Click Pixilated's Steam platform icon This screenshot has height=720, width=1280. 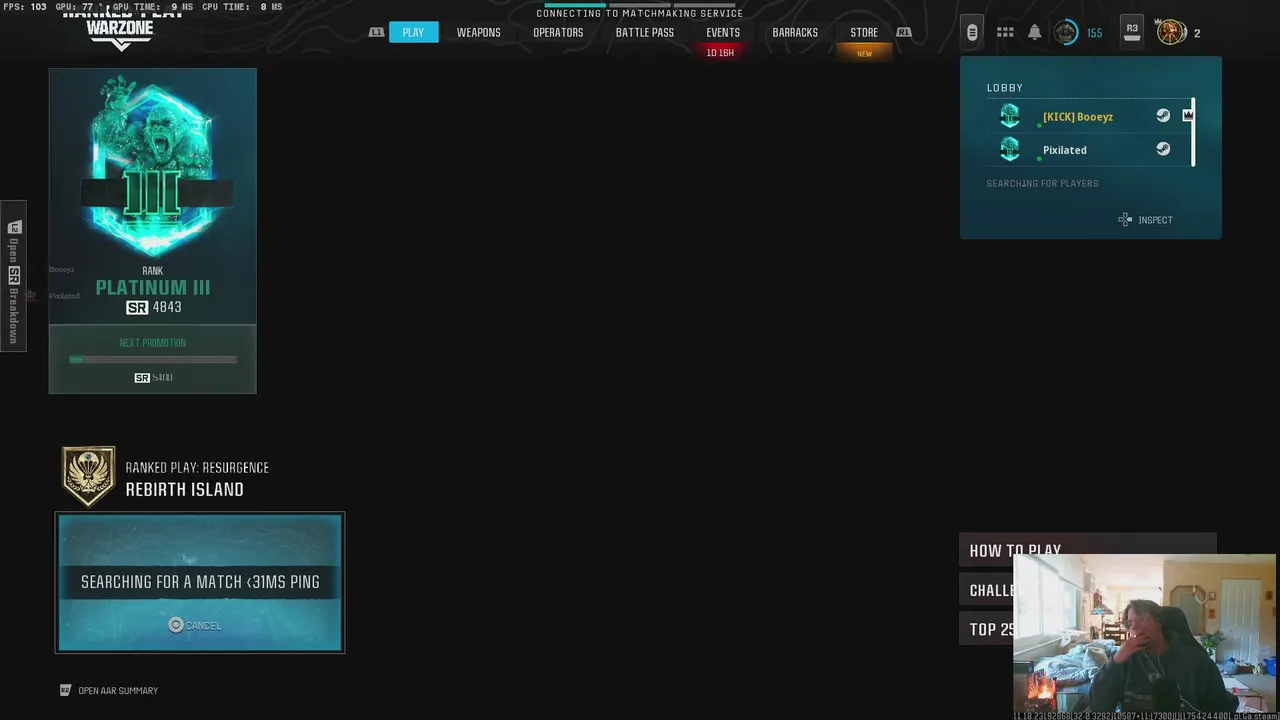pyautogui.click(x=1163, y=149)
